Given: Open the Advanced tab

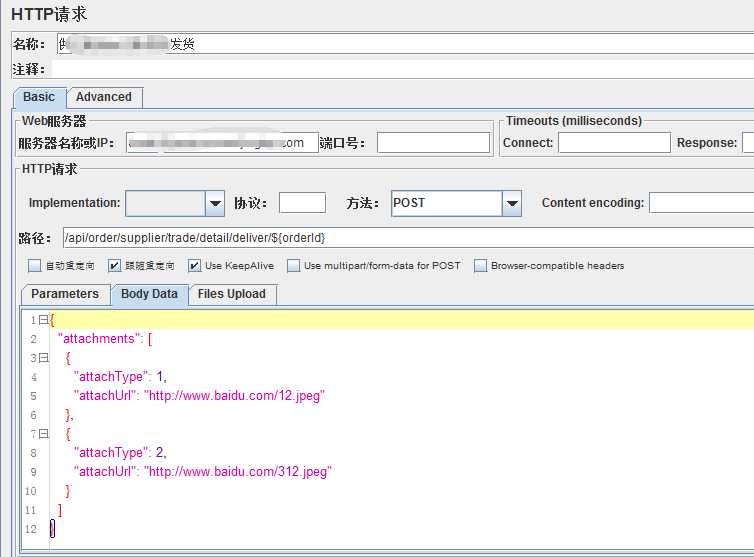Looking at the screenshot, I should pos(104,98).
